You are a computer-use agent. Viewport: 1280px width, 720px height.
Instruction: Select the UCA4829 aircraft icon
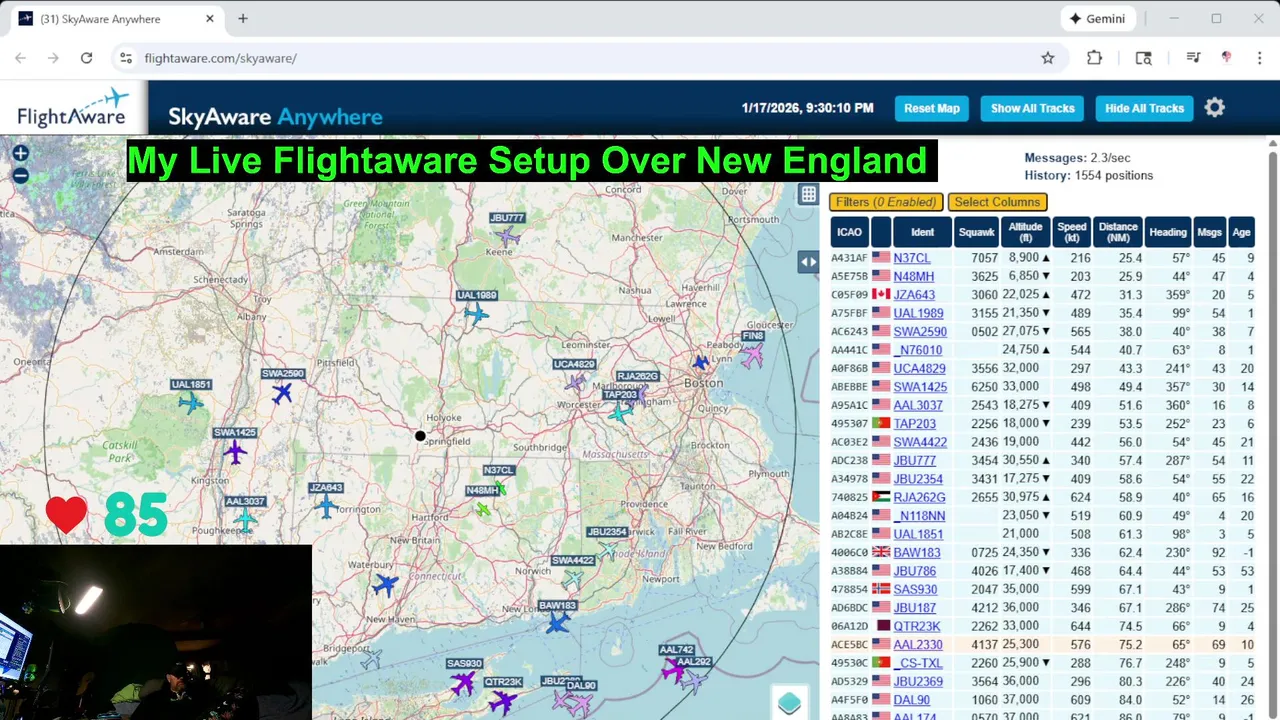(x=574, y=382)
